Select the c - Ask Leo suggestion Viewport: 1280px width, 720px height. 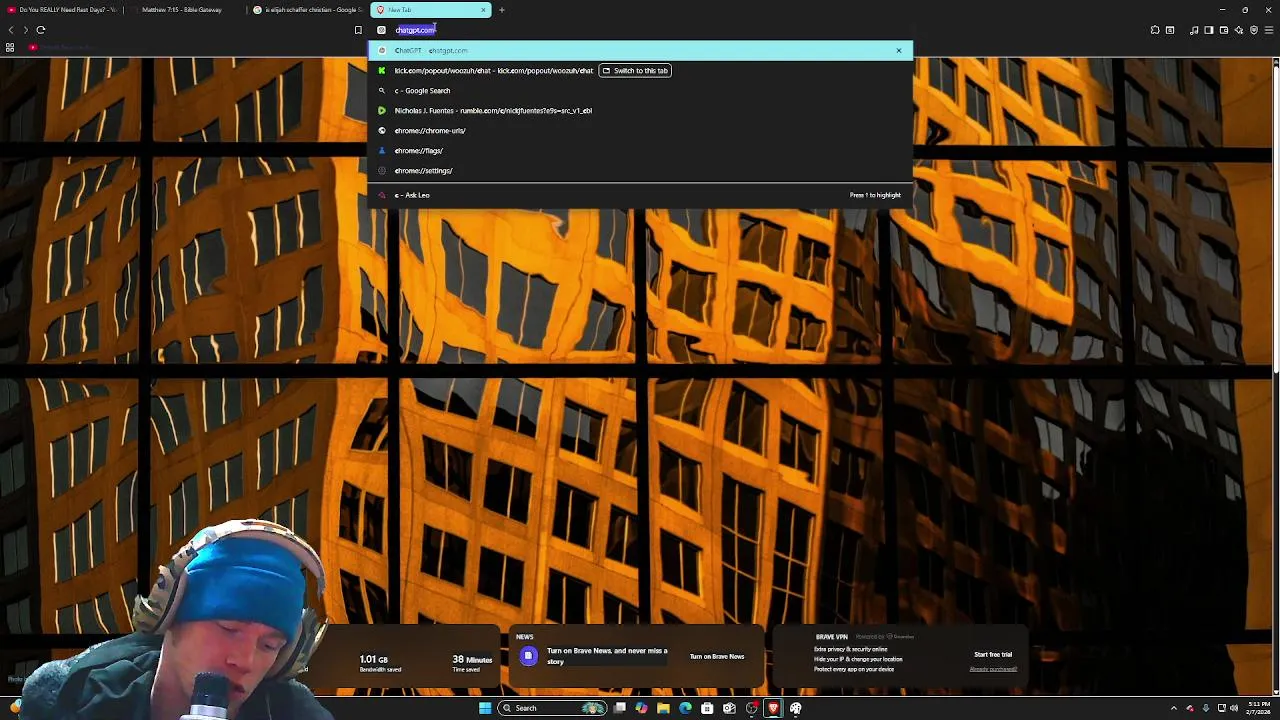tap(640, 195)
